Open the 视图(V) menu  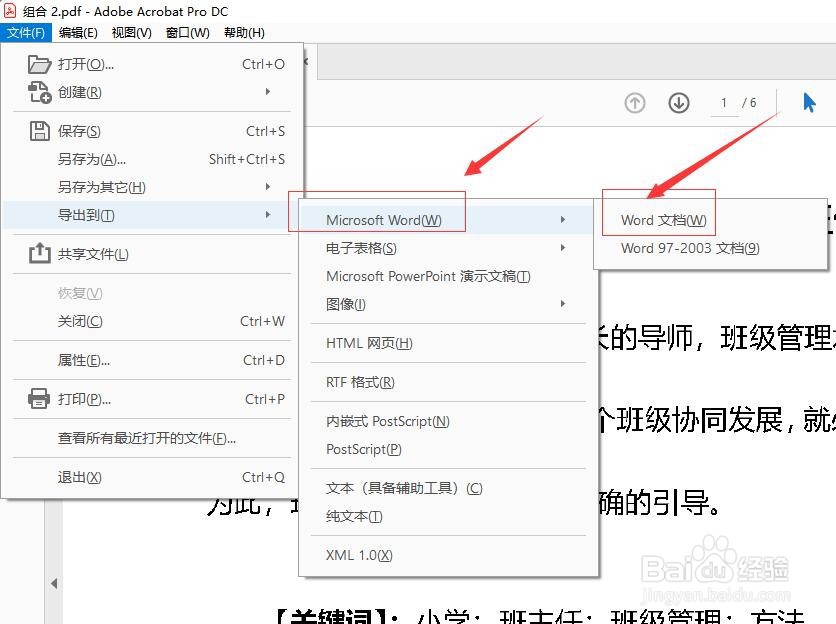coord(132,33)
